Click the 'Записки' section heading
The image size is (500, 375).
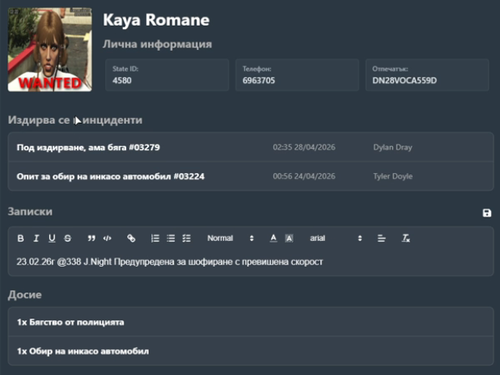click(x=30, y=212)
